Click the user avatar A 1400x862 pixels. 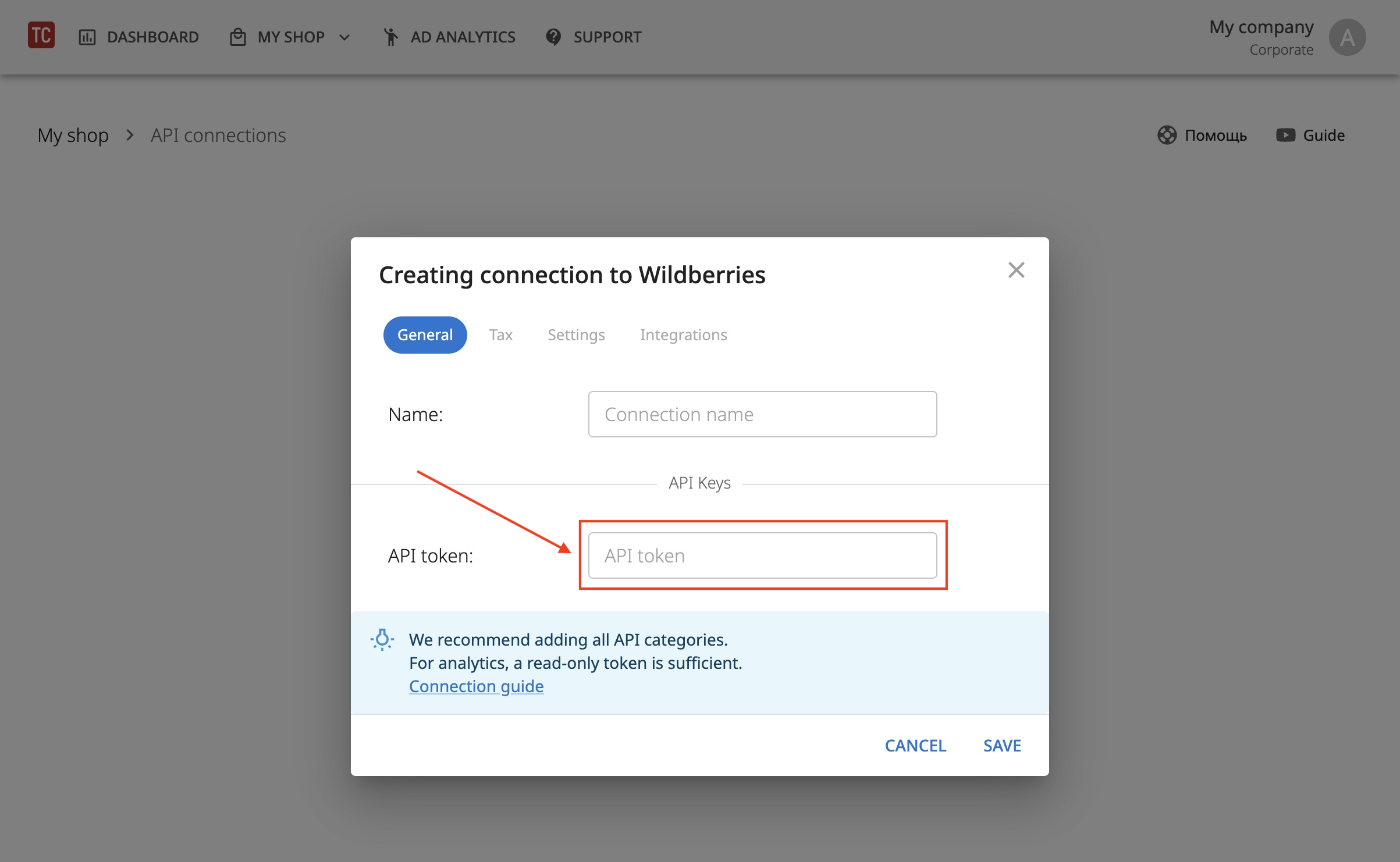coord(1347,37)
